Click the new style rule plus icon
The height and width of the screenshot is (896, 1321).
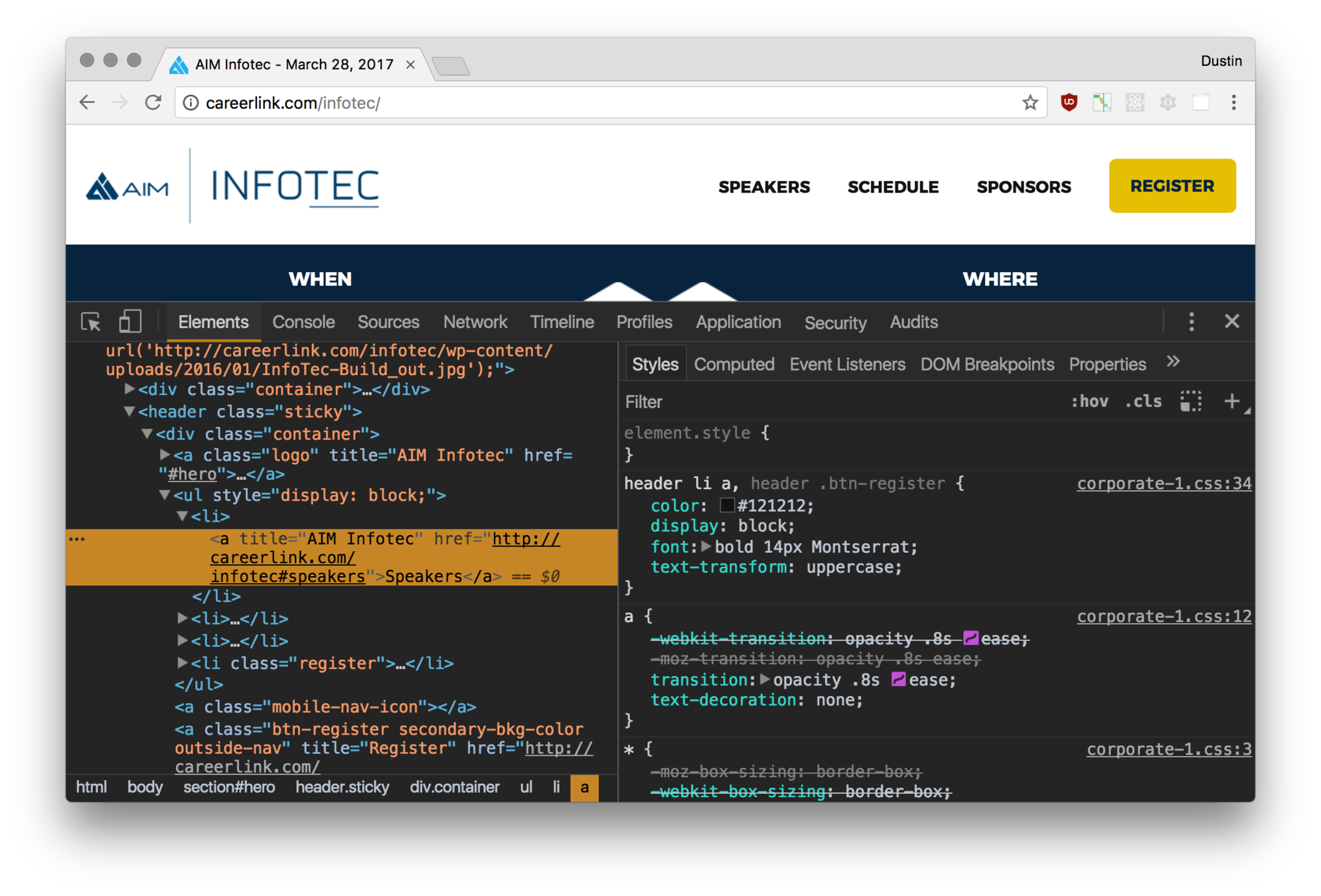[1231, 402]
